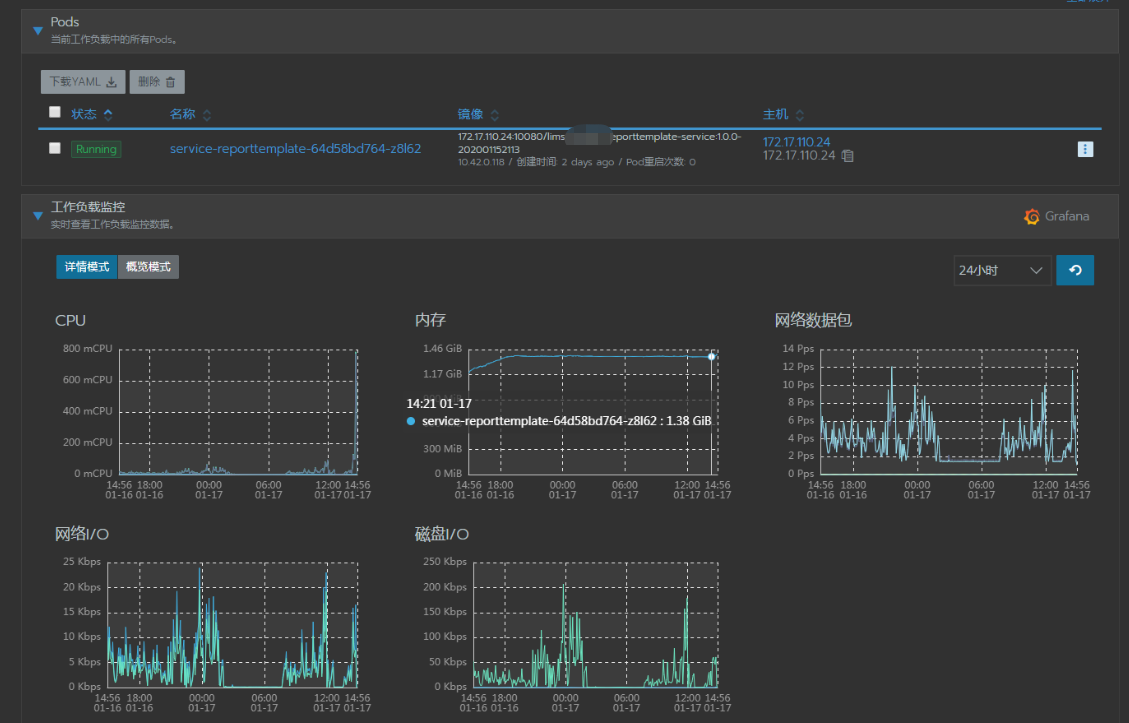Sort by name column arrows
Screen dimensions: 1129x723
pos(207,114)
